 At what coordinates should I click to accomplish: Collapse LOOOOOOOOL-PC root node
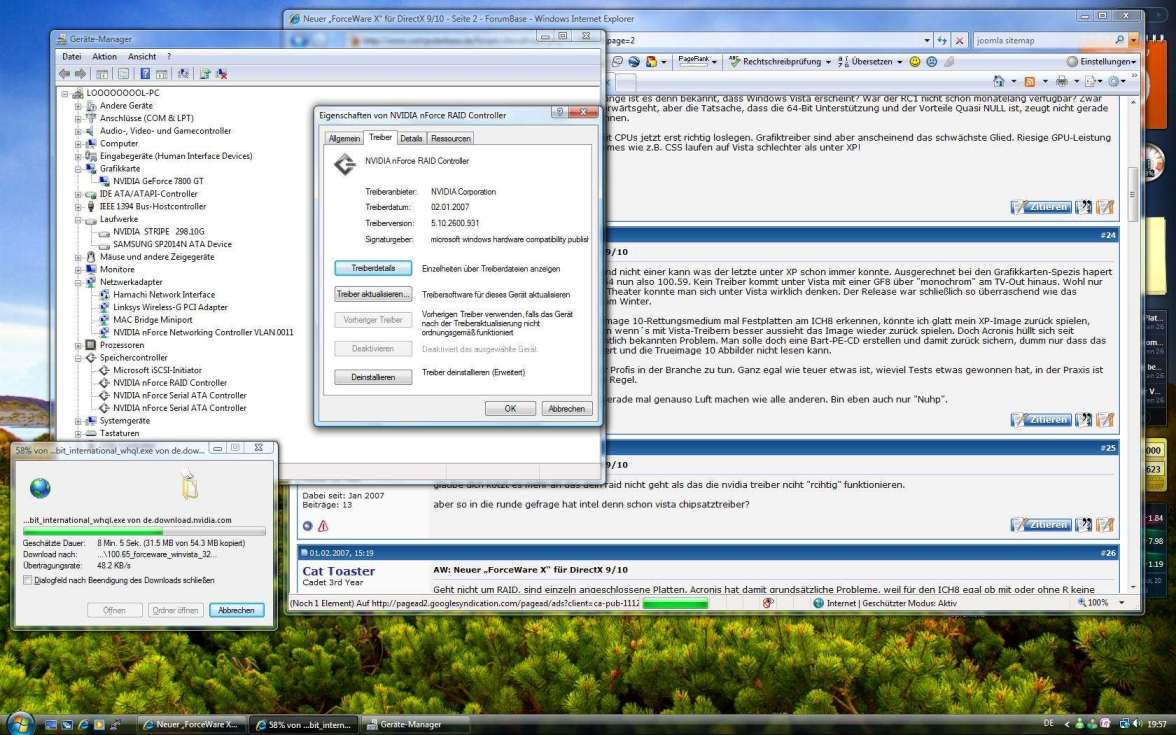tap(64, 93)
